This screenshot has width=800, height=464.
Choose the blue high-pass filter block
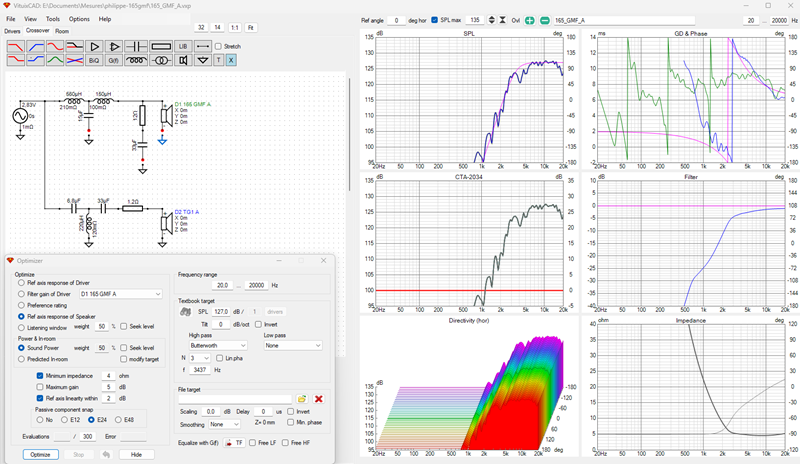tap(35, 46)
